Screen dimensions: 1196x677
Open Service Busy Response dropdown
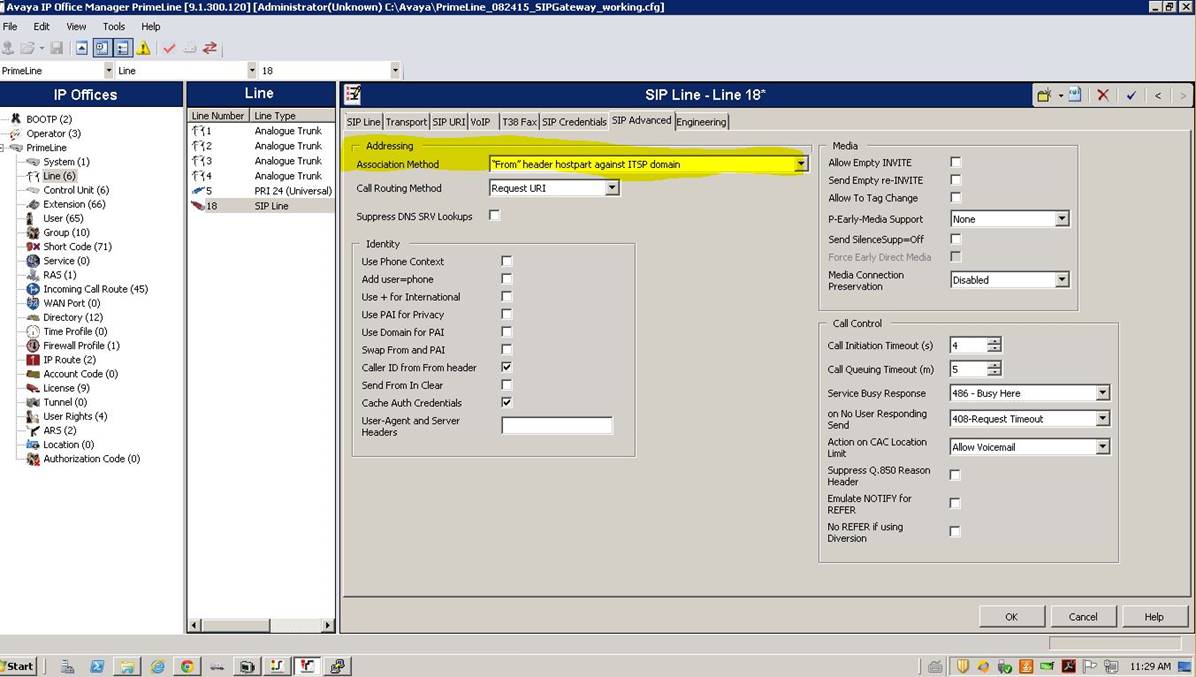click(x=1103, y=393)
